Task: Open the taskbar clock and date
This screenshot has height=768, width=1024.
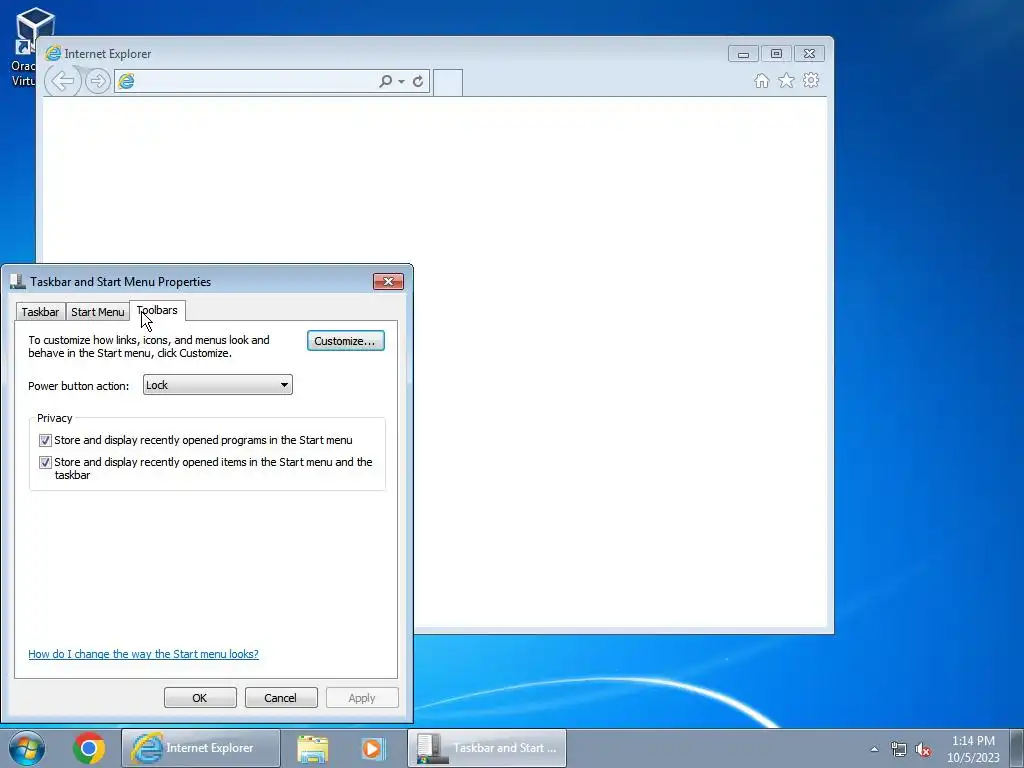Action: (973, 749)
